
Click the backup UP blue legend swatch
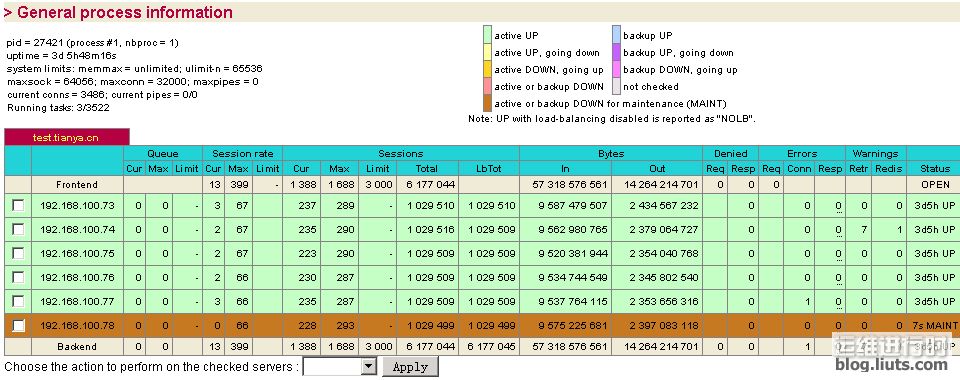[x=617, y=35]
